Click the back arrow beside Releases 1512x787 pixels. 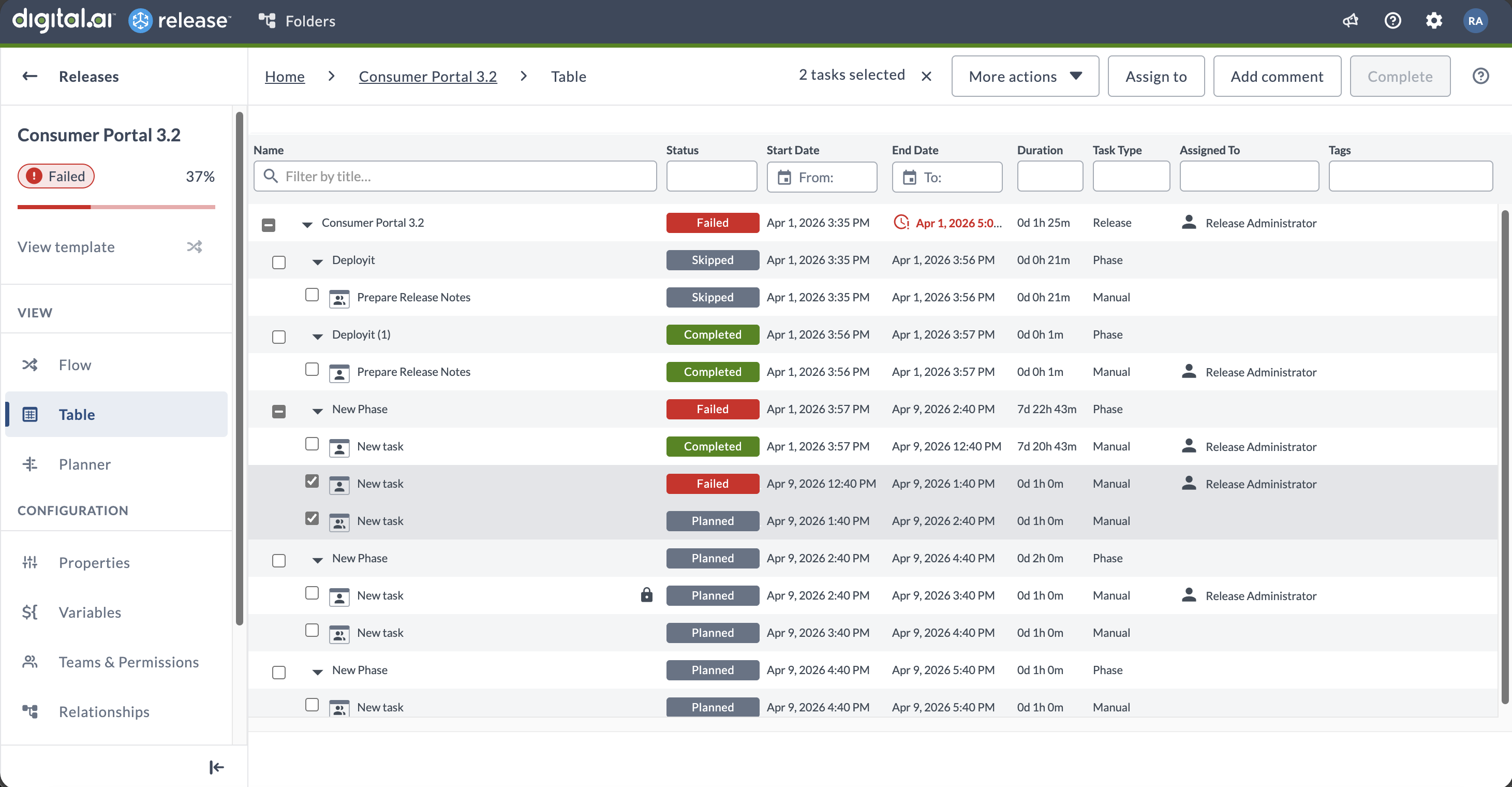(30, 76)
